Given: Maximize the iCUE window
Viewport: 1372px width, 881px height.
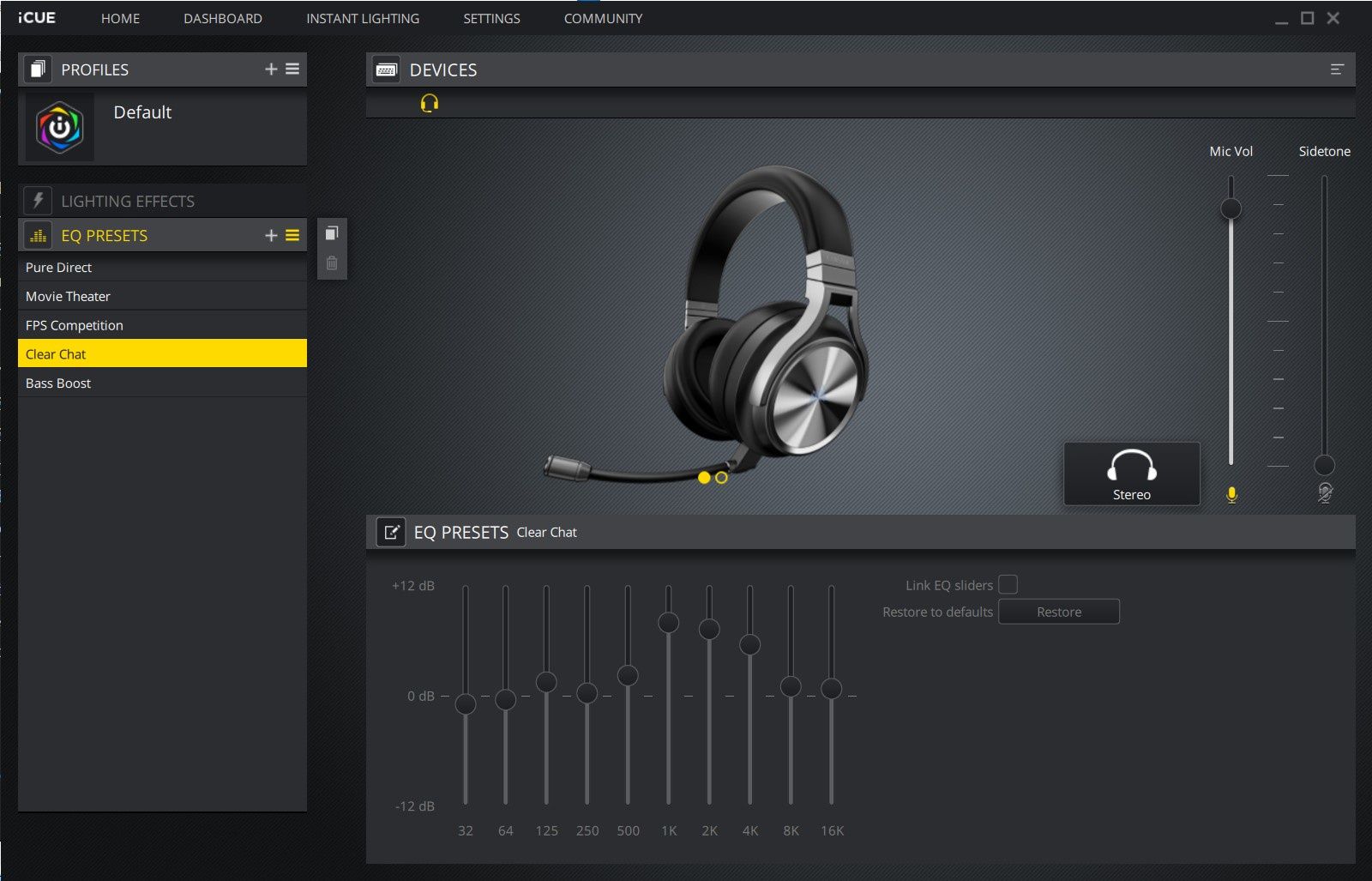Looking at the screenshot, I should coord(1307,18).
